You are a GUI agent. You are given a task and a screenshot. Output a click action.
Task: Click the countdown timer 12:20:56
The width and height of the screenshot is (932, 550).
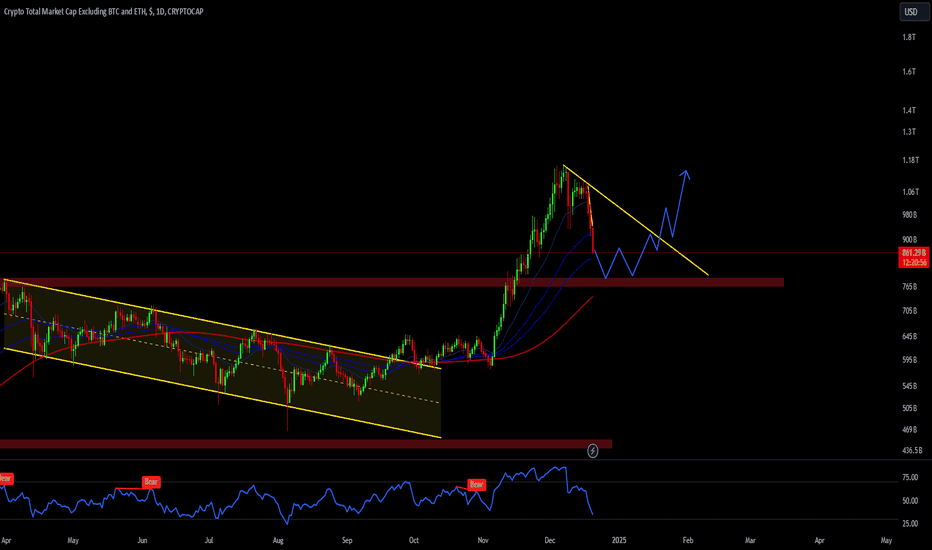pyautogui.click(x=914, y=262)
